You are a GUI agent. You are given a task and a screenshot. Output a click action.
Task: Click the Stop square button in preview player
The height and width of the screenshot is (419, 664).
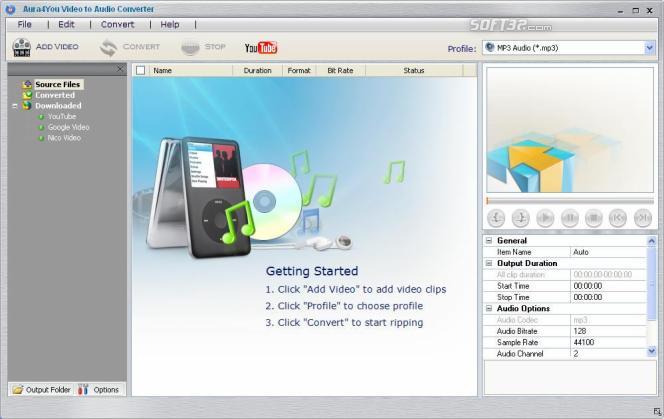coord(594,218)
